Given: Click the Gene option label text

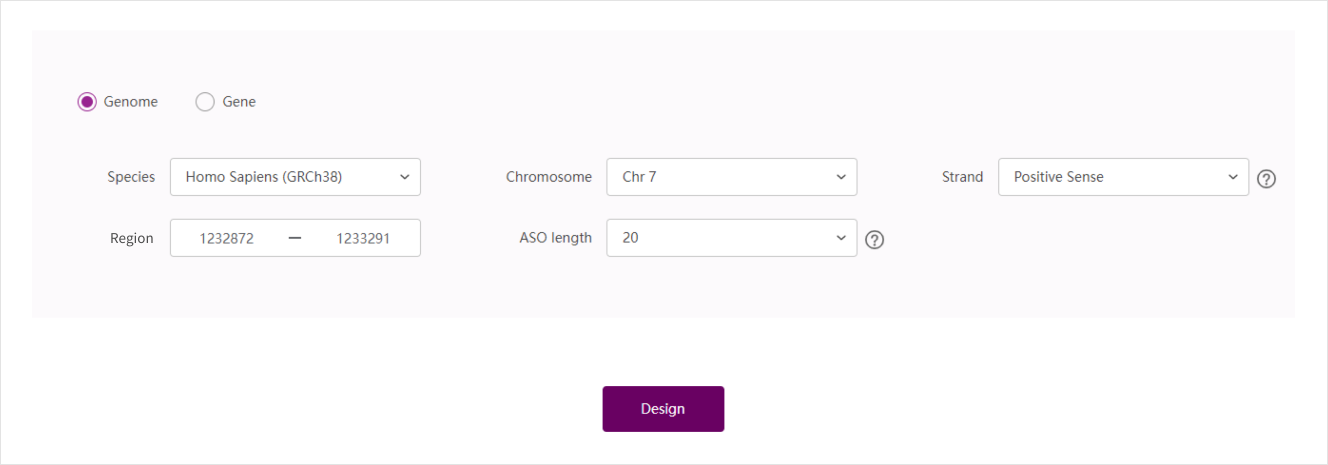Looking at the screenshot, I should (x=239, y=102).
